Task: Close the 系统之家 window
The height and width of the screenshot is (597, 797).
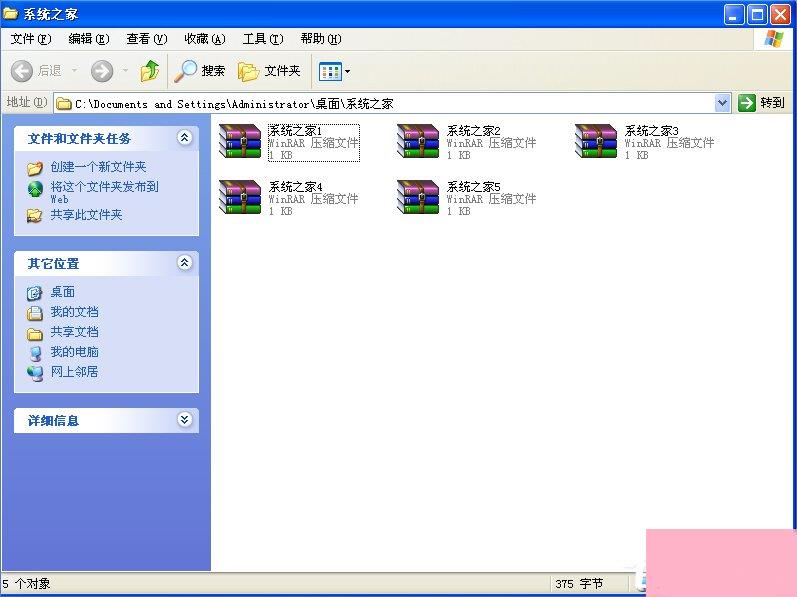Action: (x=780, y=15)
